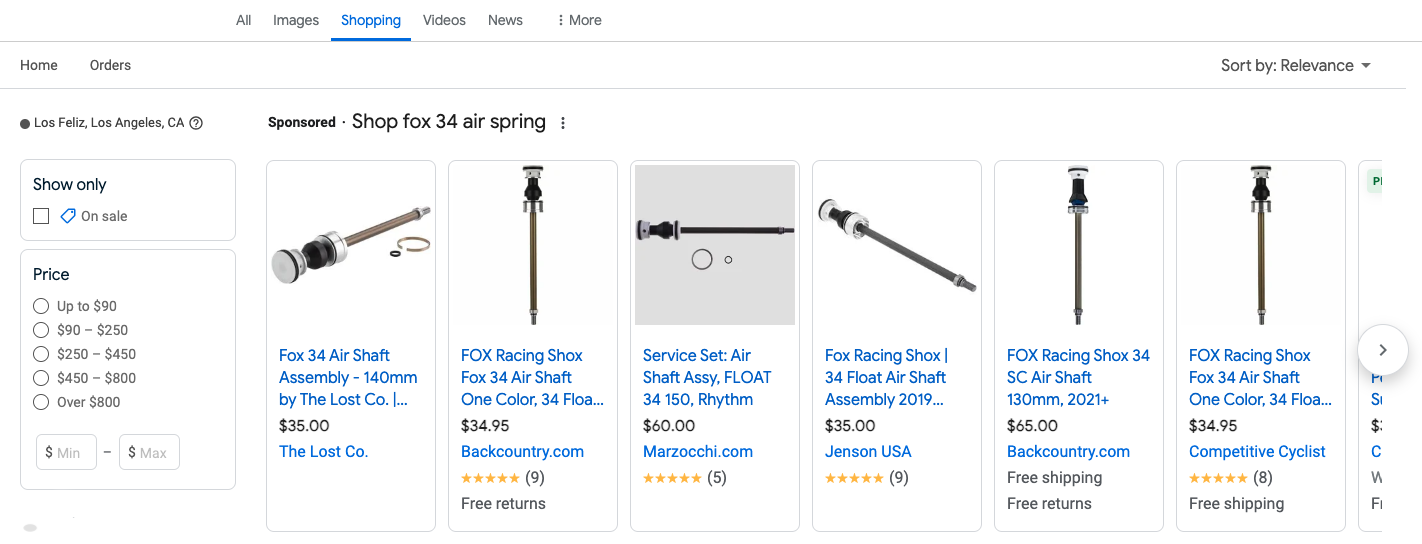Choose the $90 – $250 price range
This screenshot has width=1422, height=544.
pos(41,330)
